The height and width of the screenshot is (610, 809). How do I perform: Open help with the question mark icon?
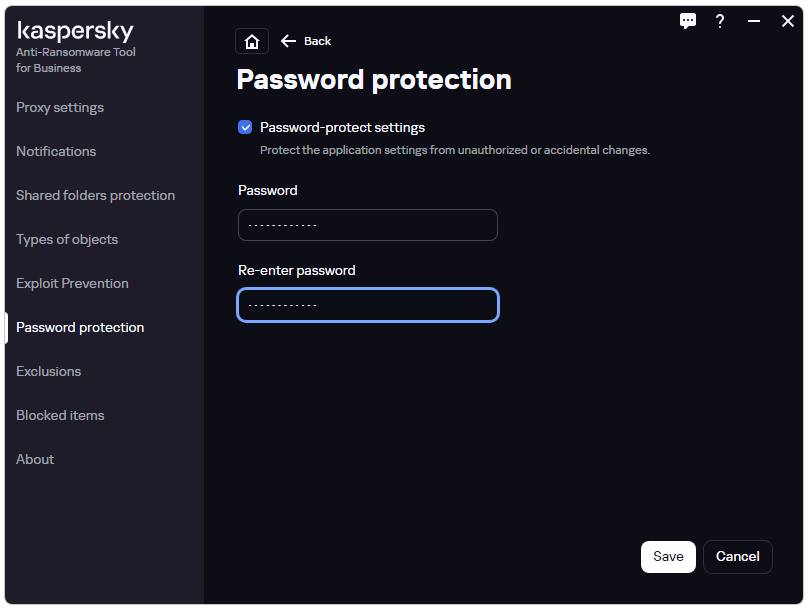tap(720, 21)
